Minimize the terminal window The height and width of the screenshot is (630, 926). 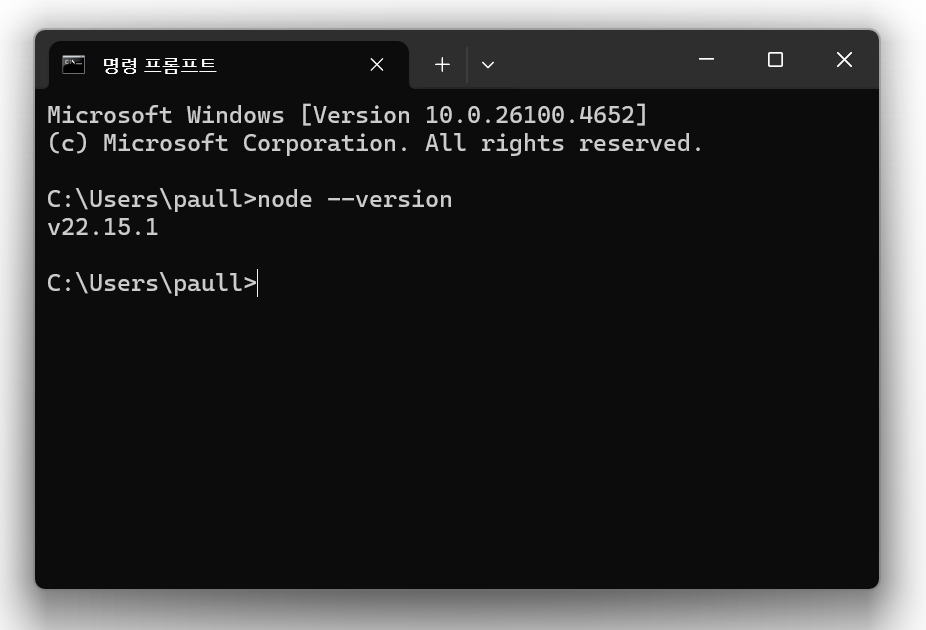(x=706, y=60)
